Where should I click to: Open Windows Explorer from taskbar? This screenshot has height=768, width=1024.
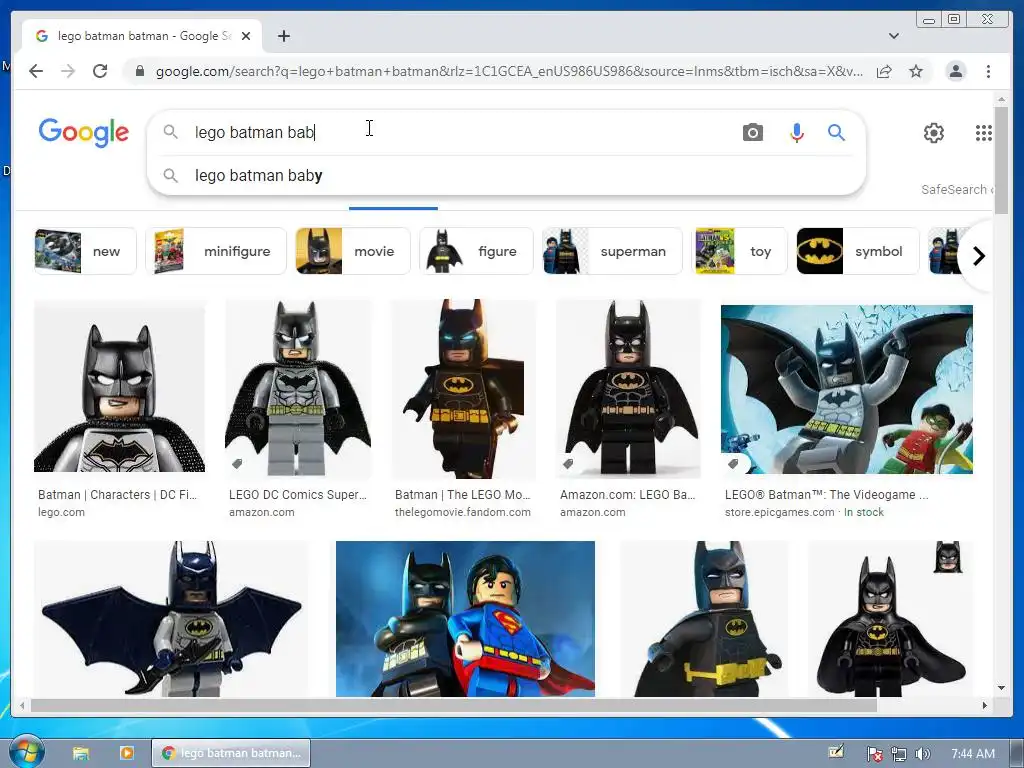click(x=81, y=753)
